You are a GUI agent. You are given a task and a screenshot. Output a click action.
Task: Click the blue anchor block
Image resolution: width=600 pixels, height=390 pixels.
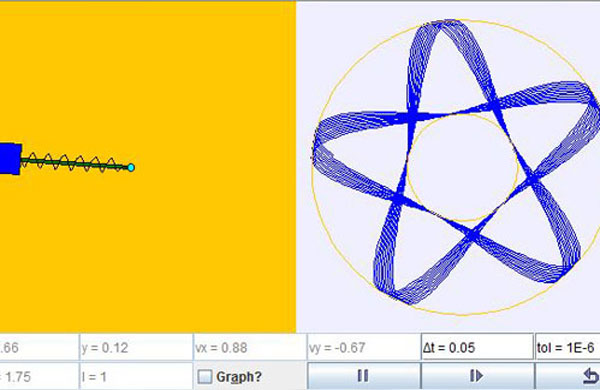click(x=10, y=159)
